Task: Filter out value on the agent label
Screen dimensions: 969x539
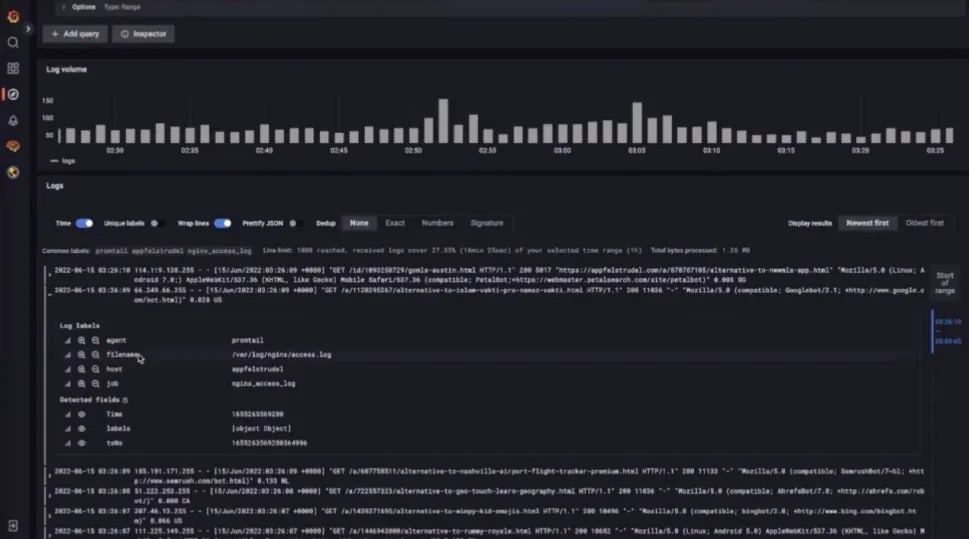Action: click(95, 341)
